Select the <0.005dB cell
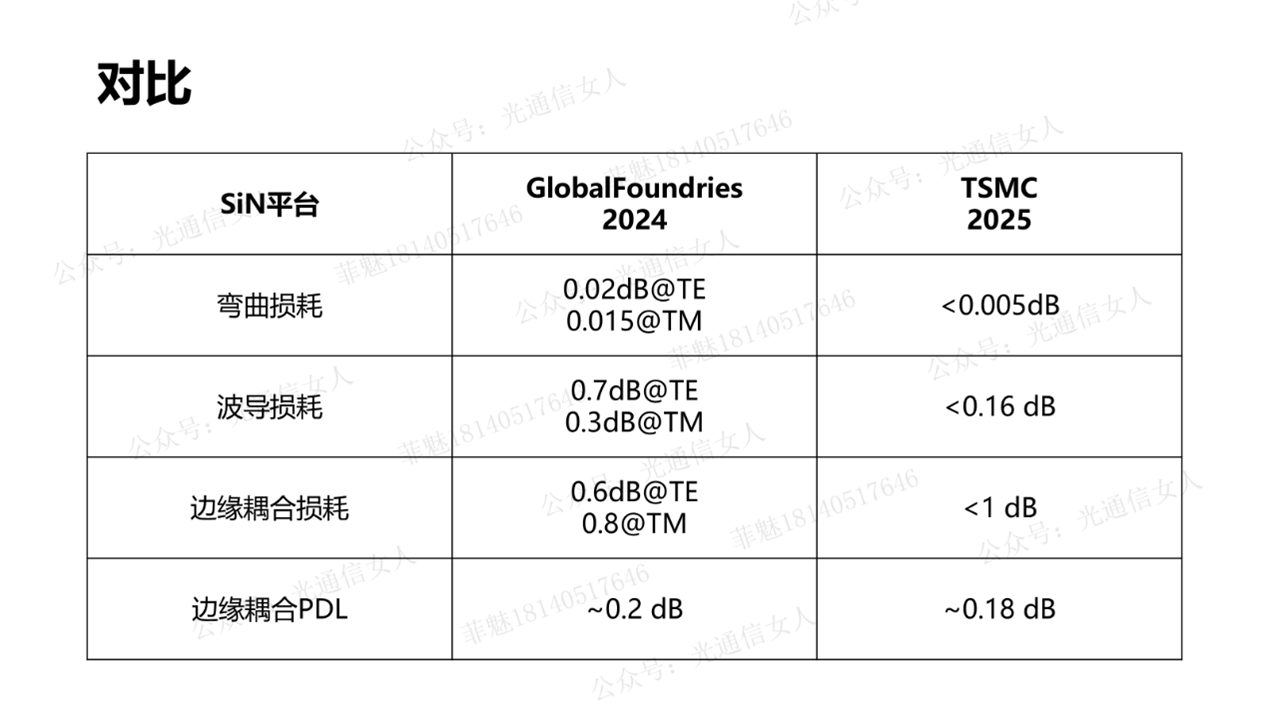The width and height of the screenshot is (1269, 714). pos(999,305)
